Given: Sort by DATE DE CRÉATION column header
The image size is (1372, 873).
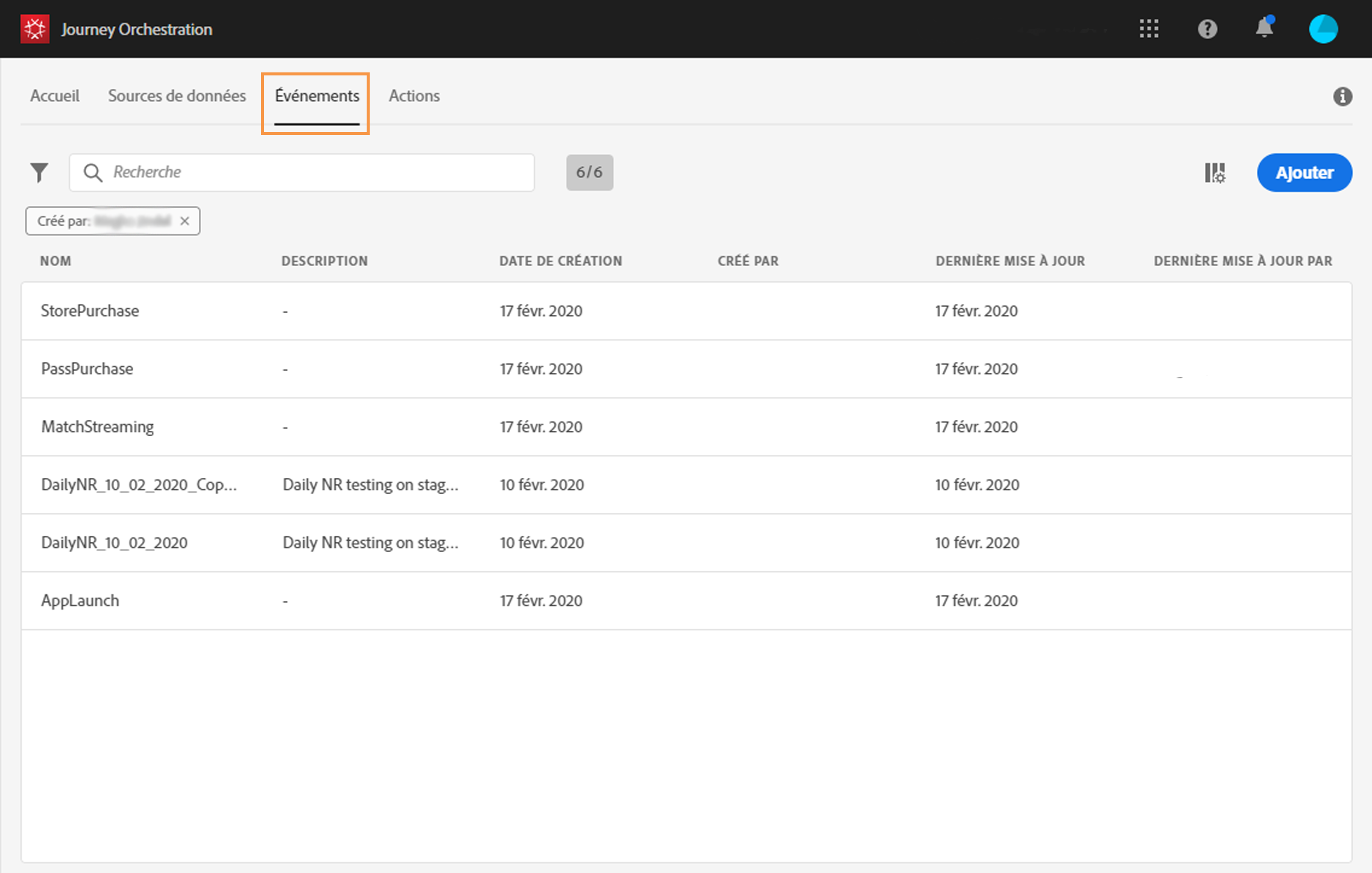Looking at the screenshot, I should pyautogui.click(x=560, y=261).
